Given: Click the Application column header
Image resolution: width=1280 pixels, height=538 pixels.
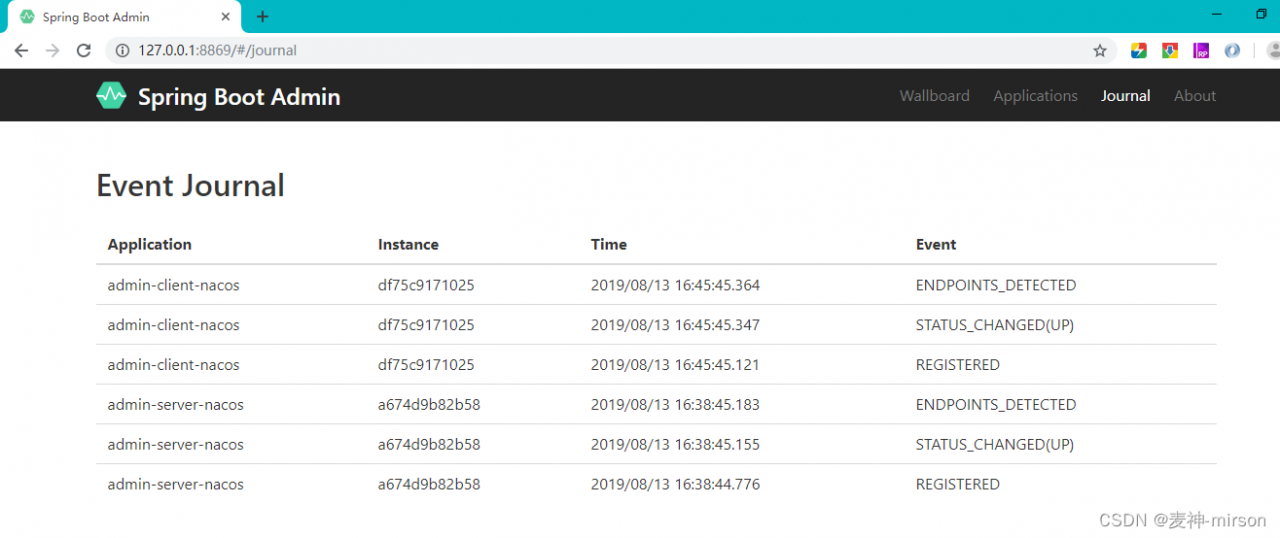Looking at the screenshot, I should [149, 244].
